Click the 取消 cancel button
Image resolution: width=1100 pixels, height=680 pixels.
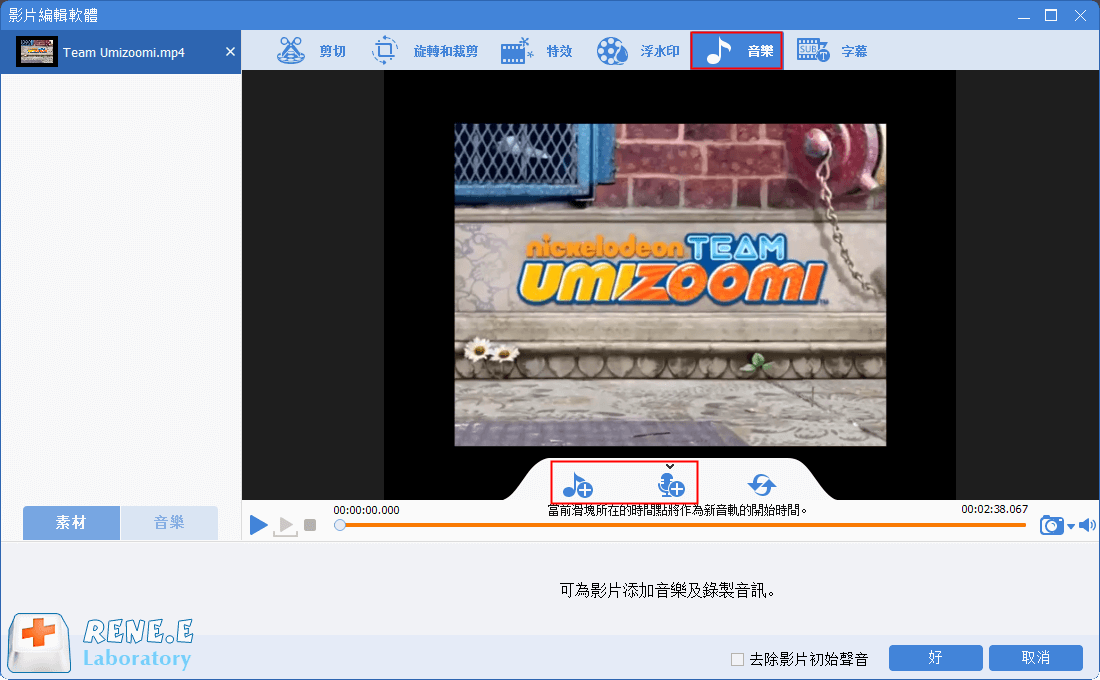(1035, 658)
